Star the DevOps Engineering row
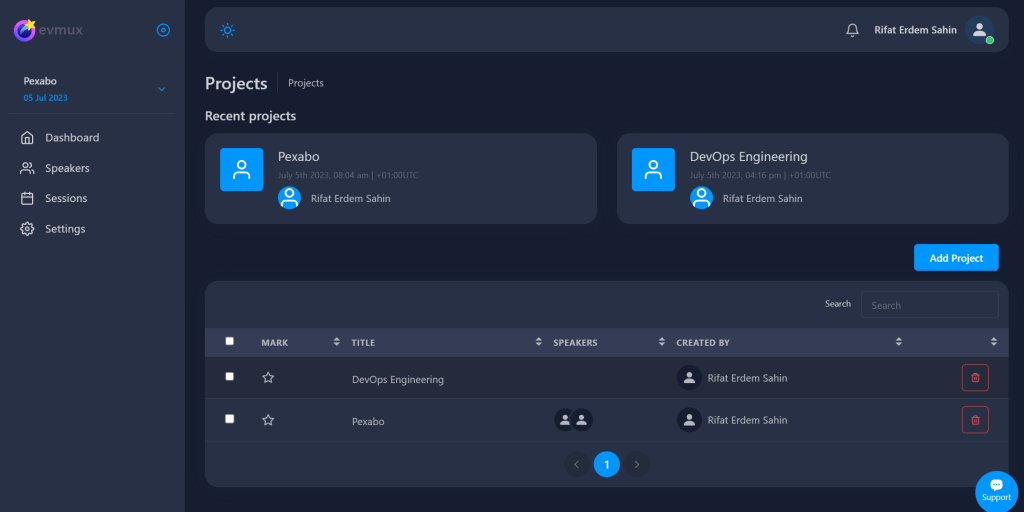The image size is (1024, 512). coord(268,377)
